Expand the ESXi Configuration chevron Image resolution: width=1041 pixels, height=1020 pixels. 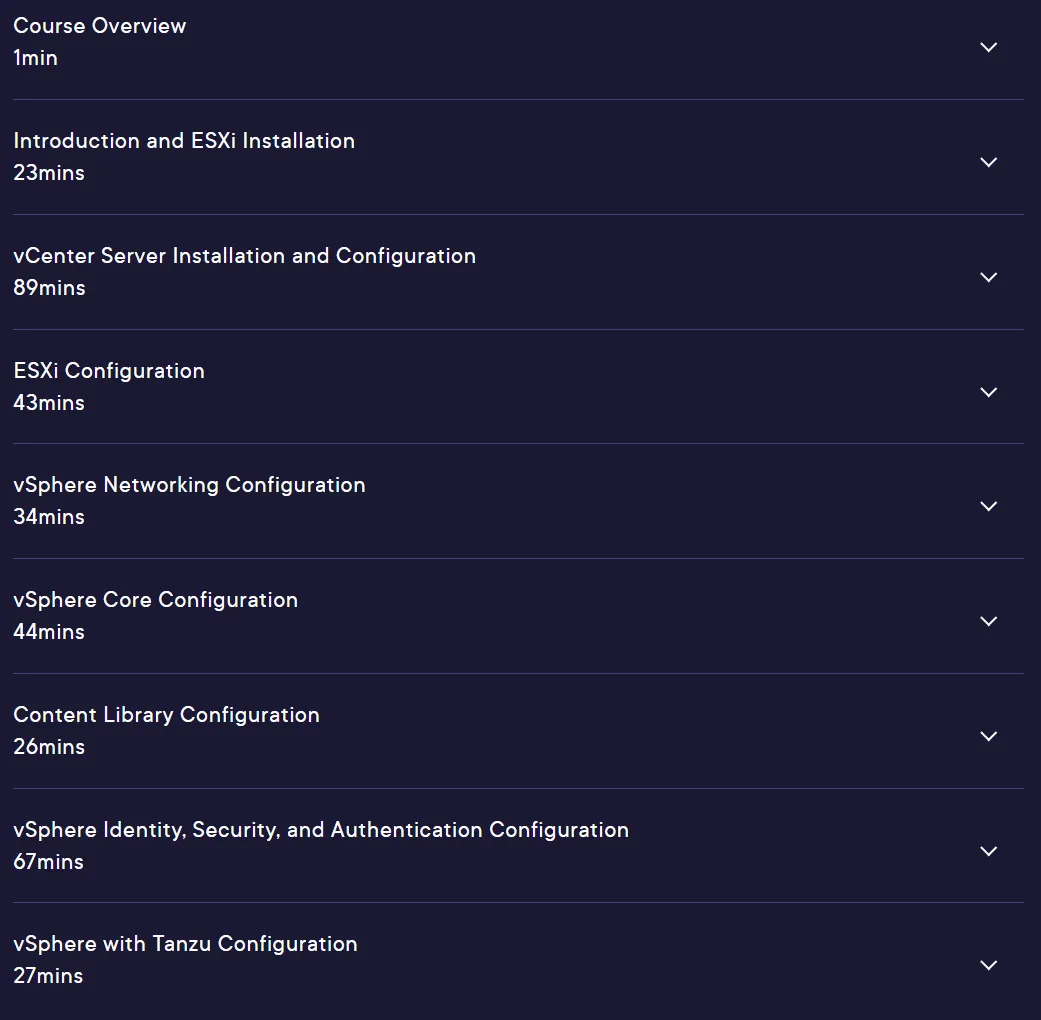pos(989,392)
